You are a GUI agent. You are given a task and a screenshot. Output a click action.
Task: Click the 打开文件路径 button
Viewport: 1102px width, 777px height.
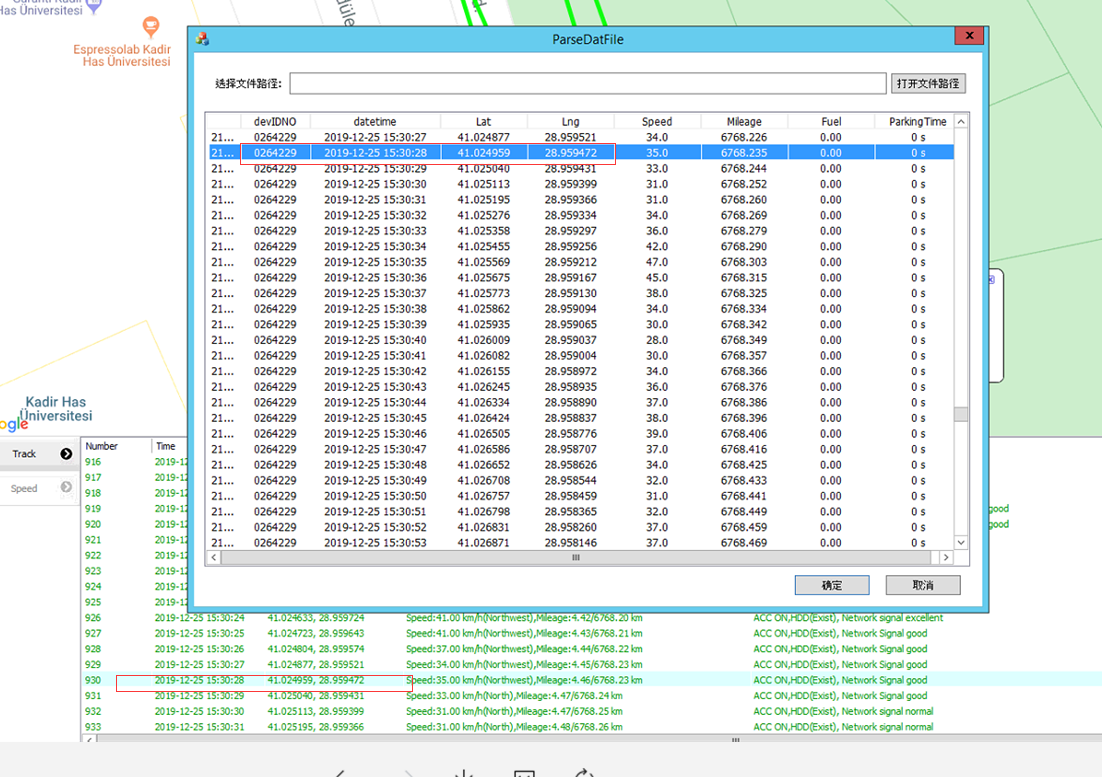tap(928, 84)
